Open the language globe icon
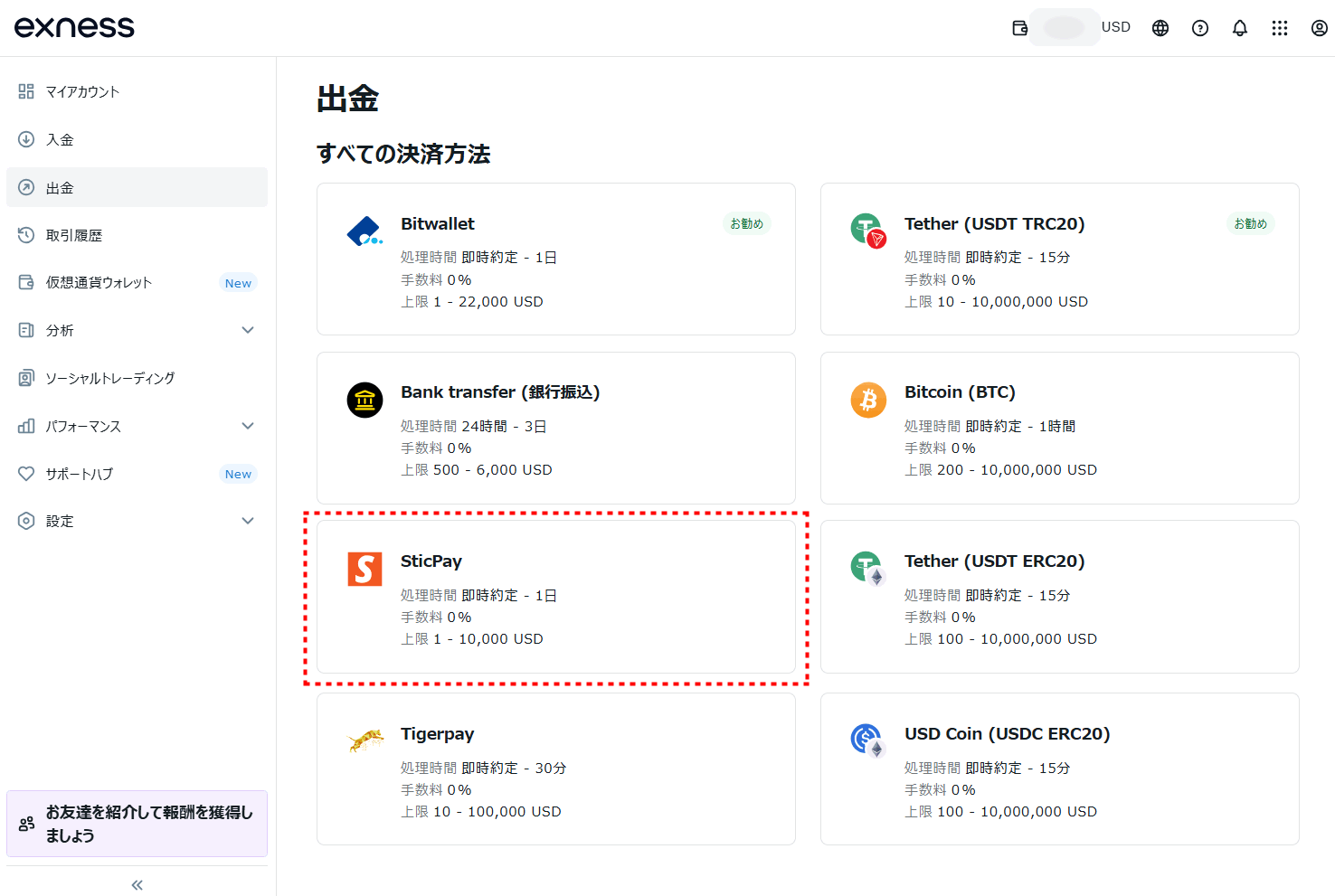Viewport: 1335px width, 896px height. 1160,28
